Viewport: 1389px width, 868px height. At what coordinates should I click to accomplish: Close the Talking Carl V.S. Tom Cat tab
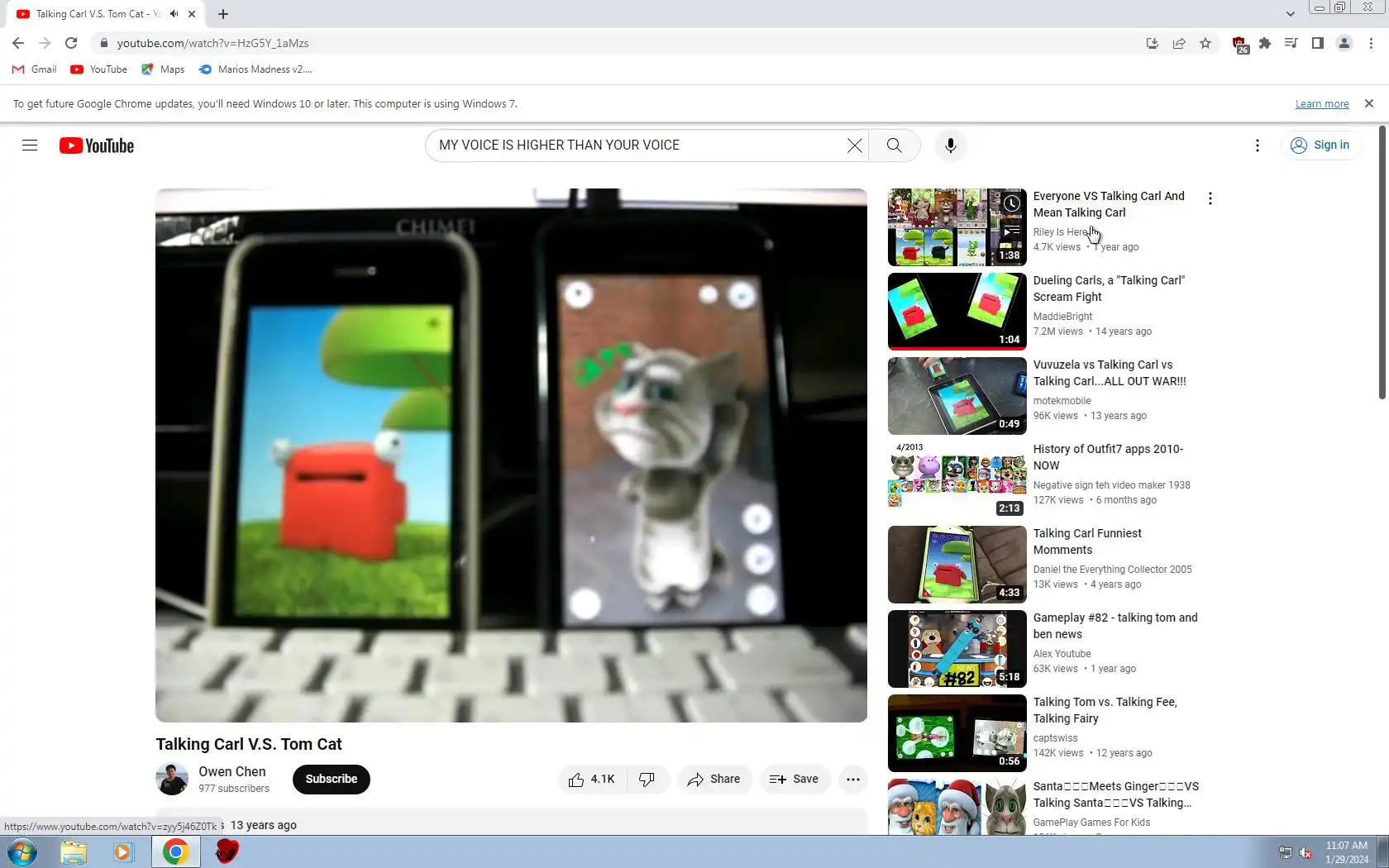(x=192, y=14)
